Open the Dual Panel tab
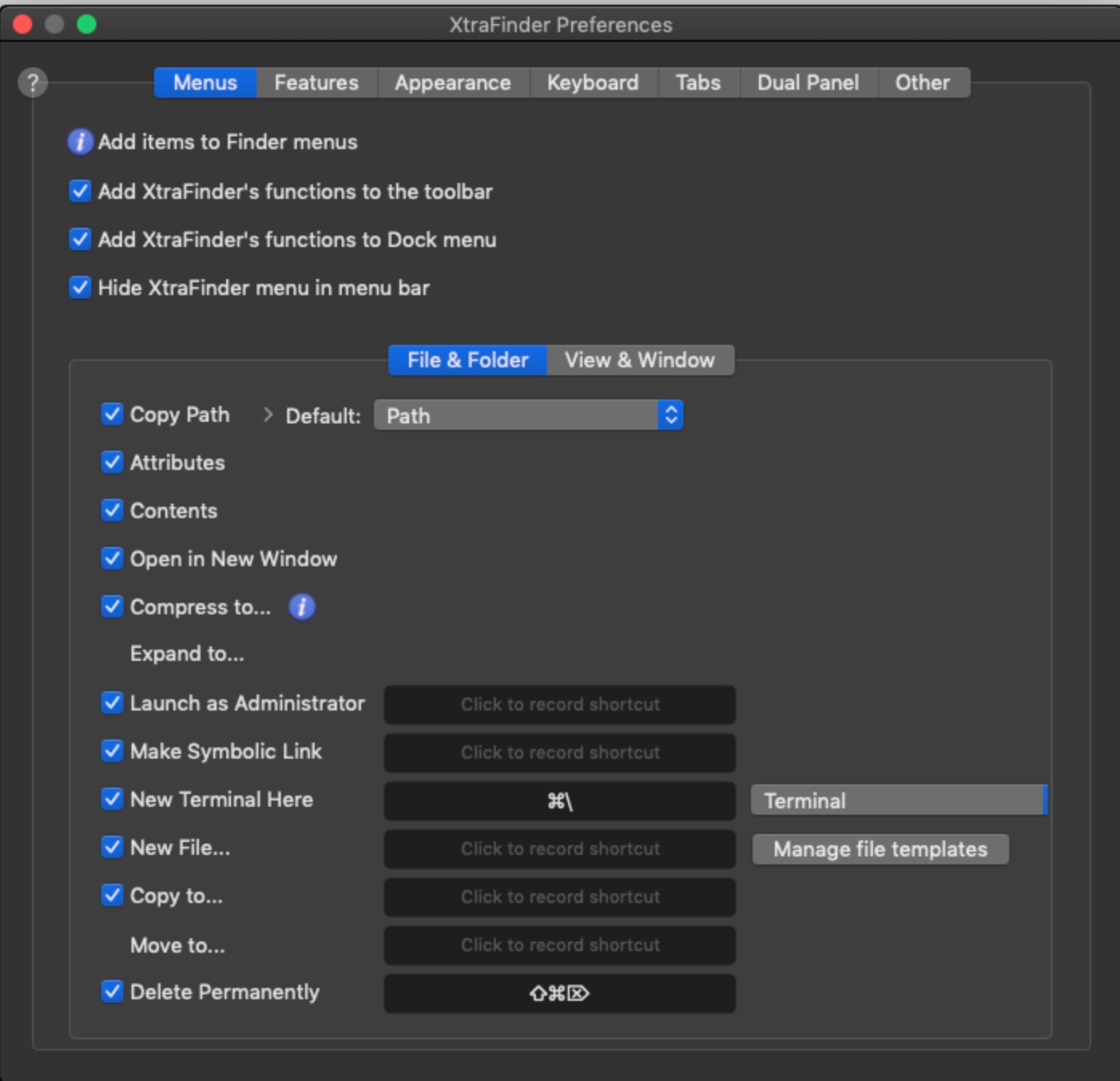1120x1081 pixels. click(x=808, y=83)
